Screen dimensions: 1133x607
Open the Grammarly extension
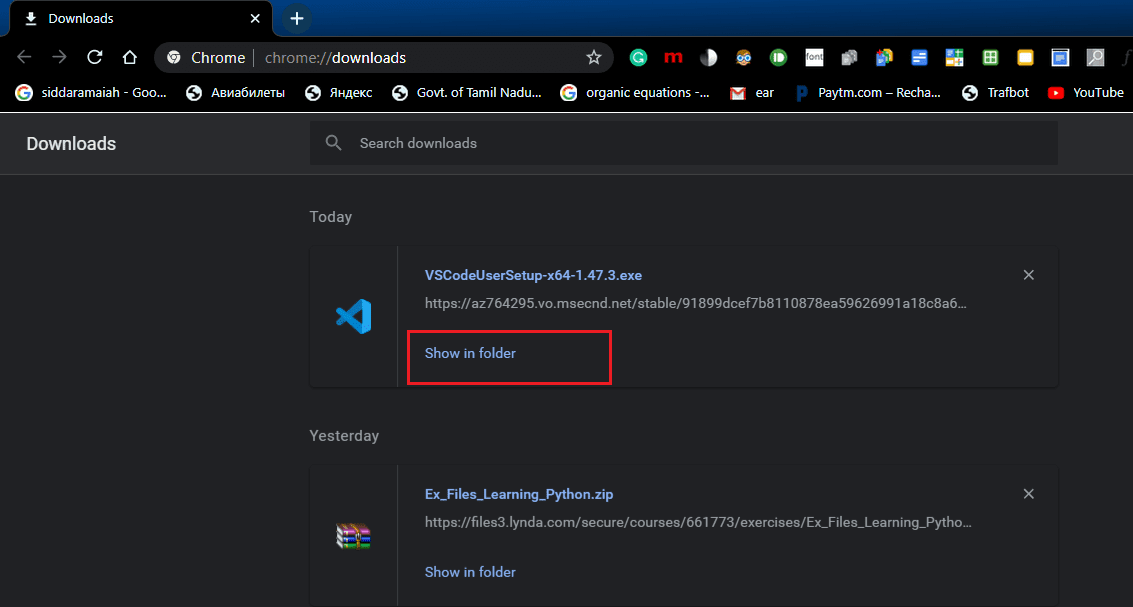pyautogui.click(x=638, y=57)
